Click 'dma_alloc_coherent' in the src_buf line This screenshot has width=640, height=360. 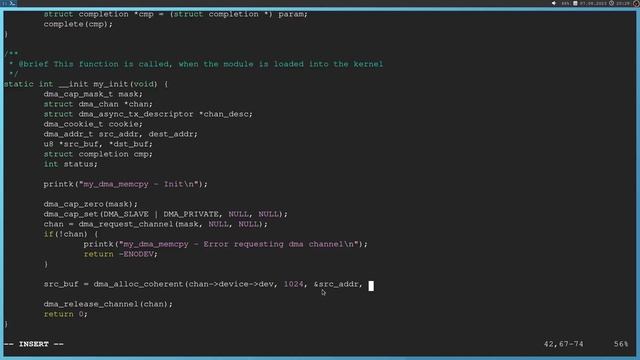pos(138,284)
